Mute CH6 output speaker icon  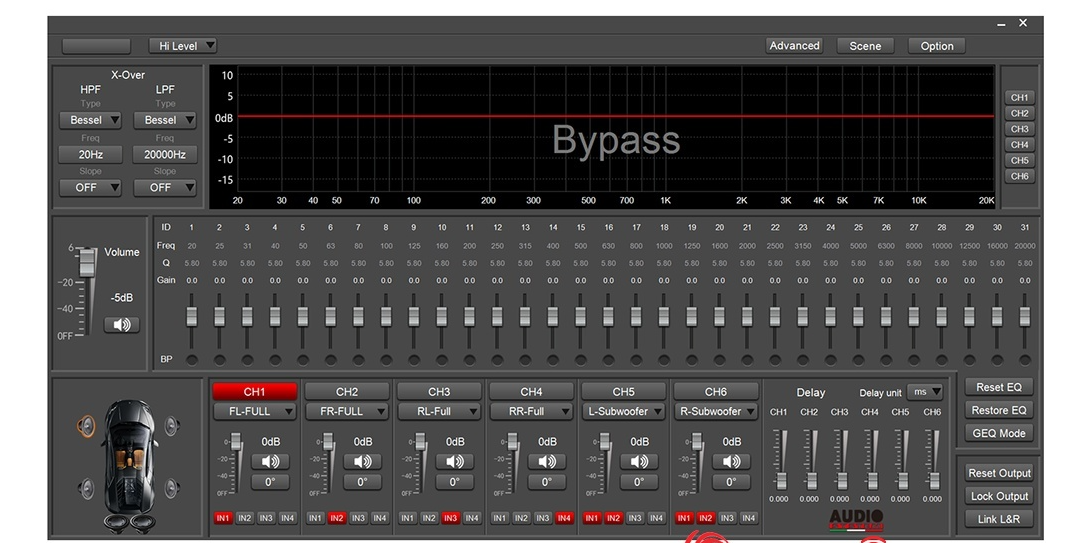pyautogui.click(x=731, y=461)
